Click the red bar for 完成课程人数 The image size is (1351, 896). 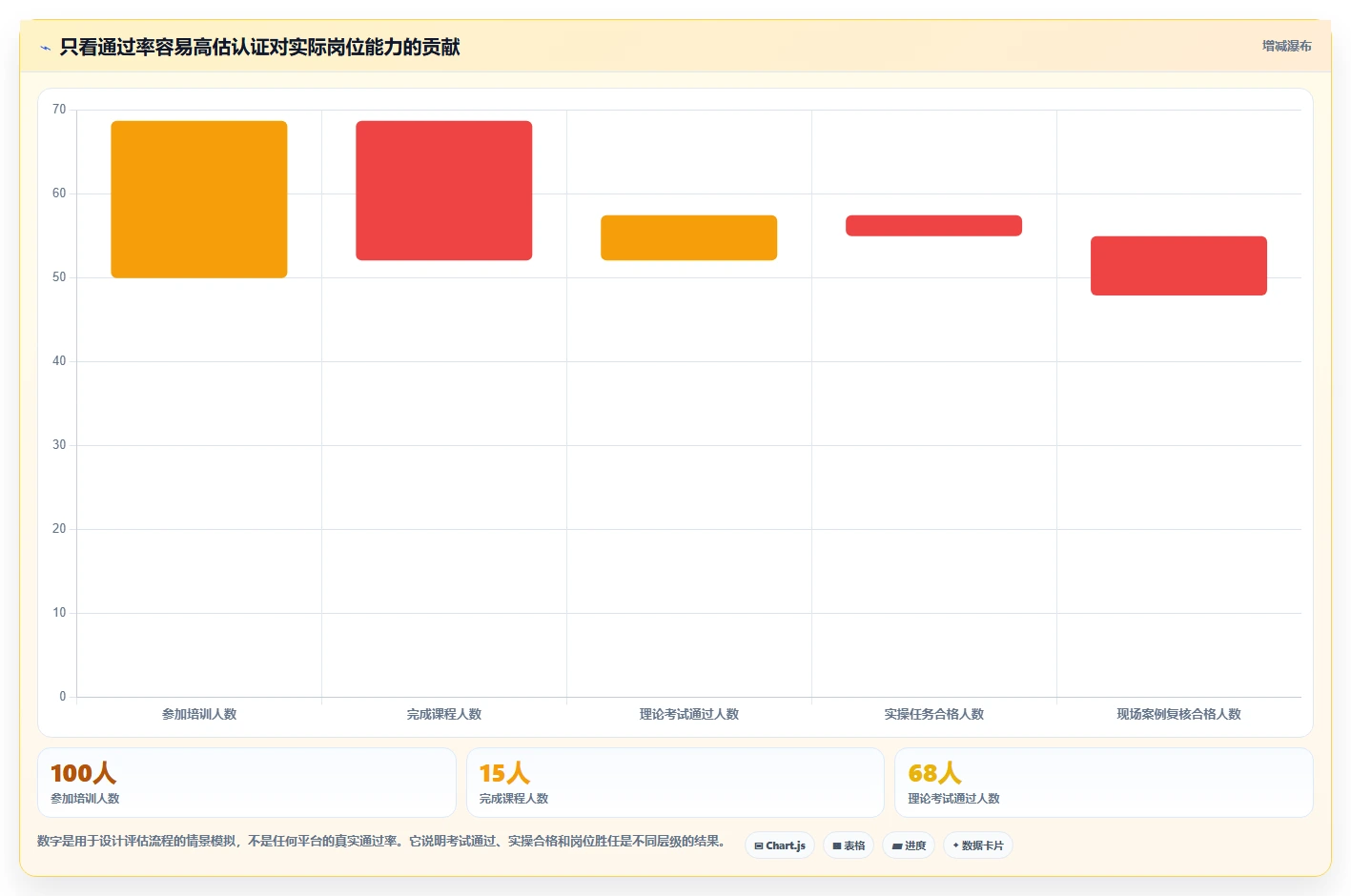click(444, 191)
